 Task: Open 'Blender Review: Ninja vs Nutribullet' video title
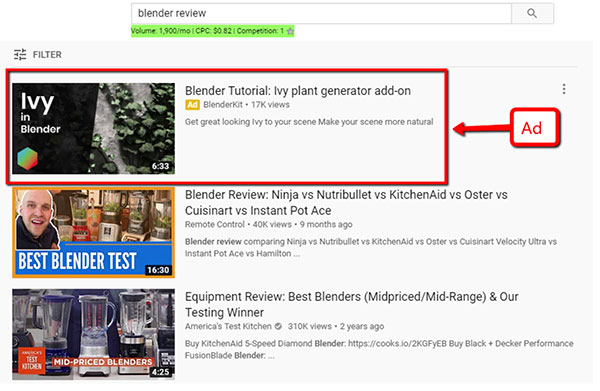point(346,203)
